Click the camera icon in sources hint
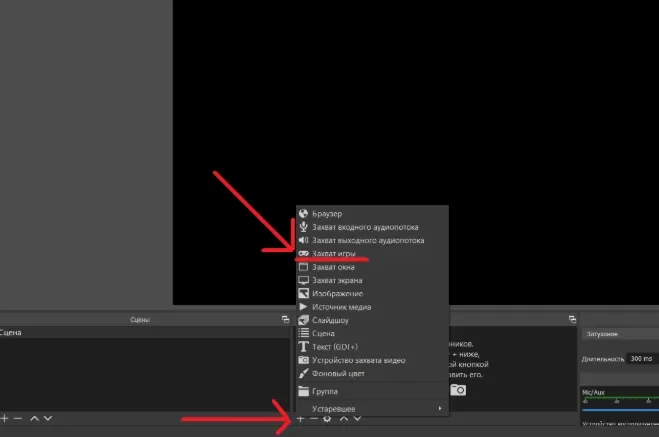This screenshot has width=659, height=437. click(458, 390)
